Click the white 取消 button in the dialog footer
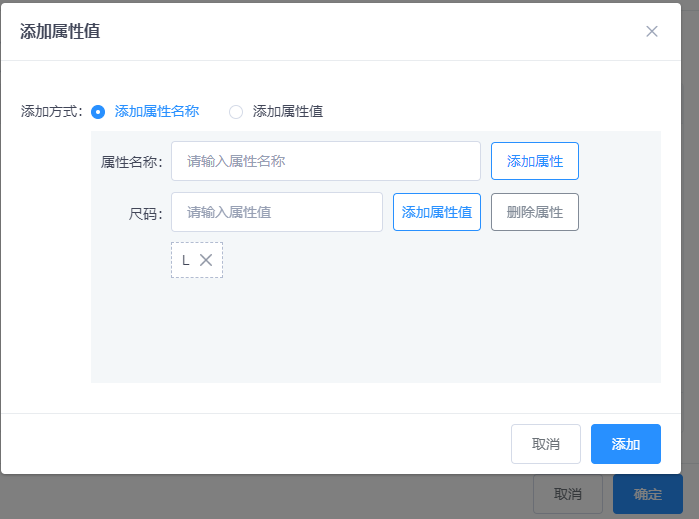Viewport: 699px width, 519px height. pos(545,444)
